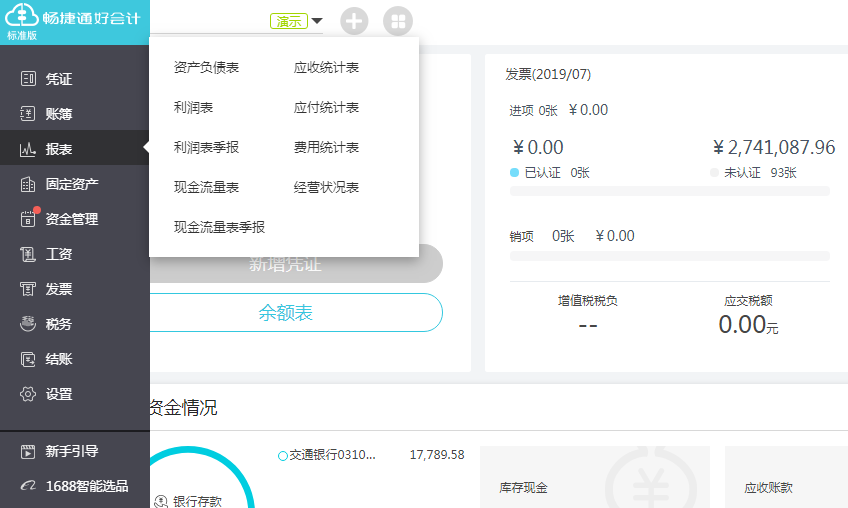Click the 凭证 sidebar icon

point(28,78)
